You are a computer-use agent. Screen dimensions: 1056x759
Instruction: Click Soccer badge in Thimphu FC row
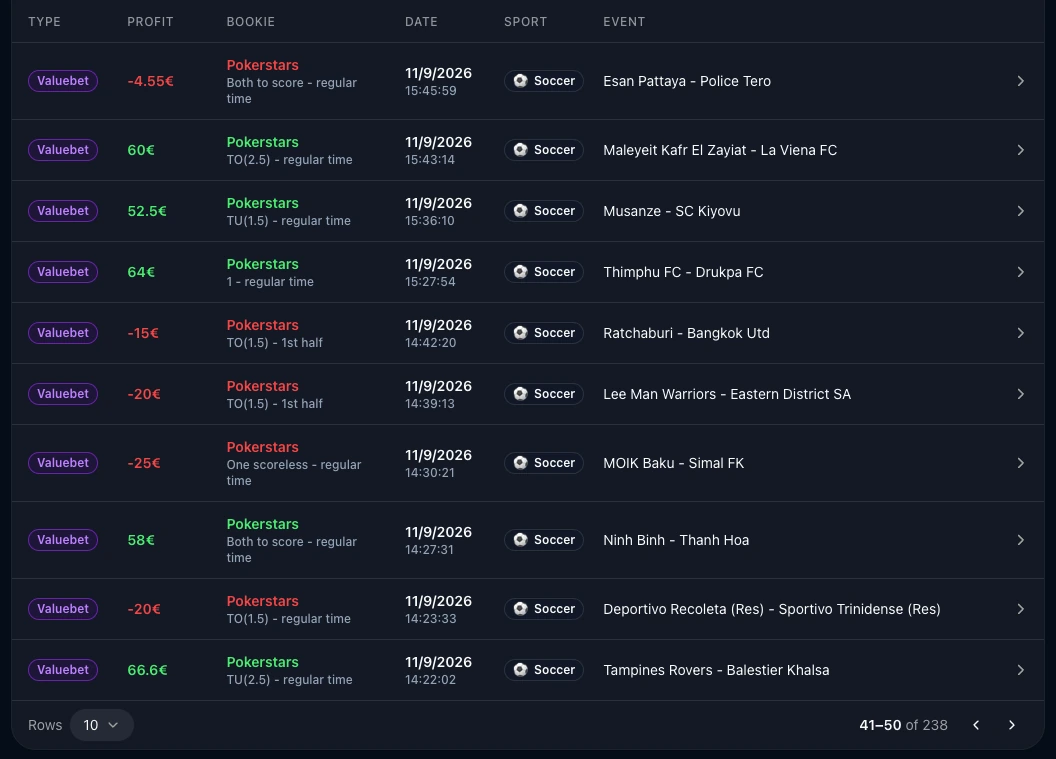[x=543, y=271]
